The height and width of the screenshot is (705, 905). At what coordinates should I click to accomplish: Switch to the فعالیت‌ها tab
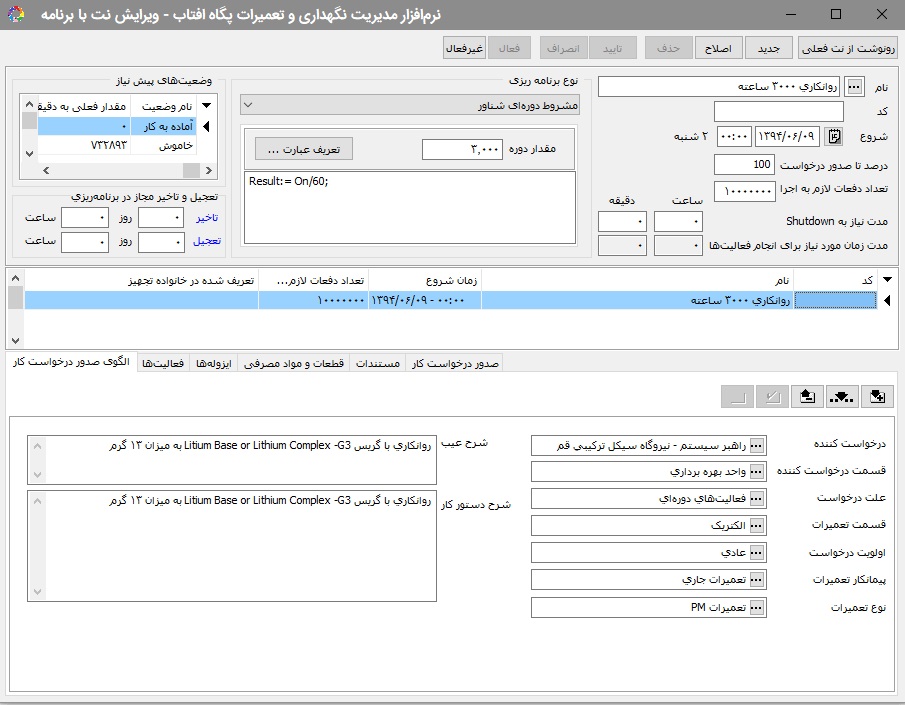click(x=162, y=364)
